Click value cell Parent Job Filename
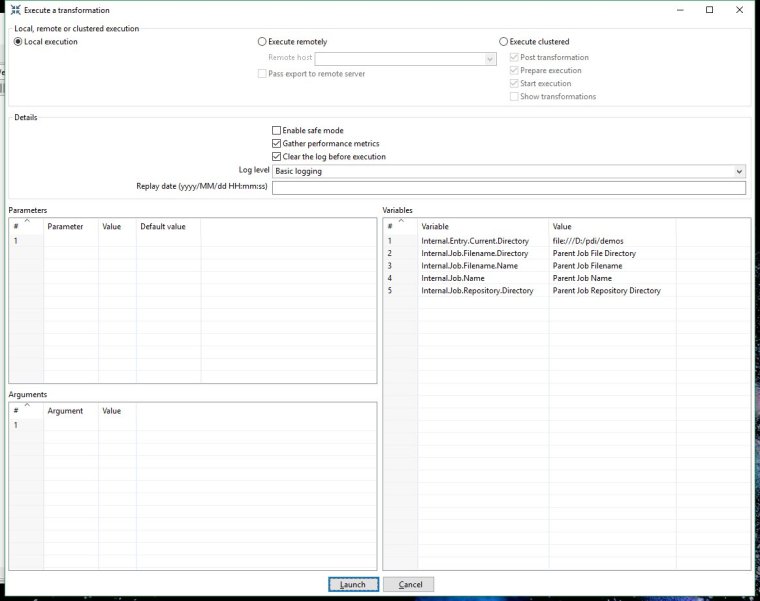This screenshot has height=601, width=760. pos(587,266)
